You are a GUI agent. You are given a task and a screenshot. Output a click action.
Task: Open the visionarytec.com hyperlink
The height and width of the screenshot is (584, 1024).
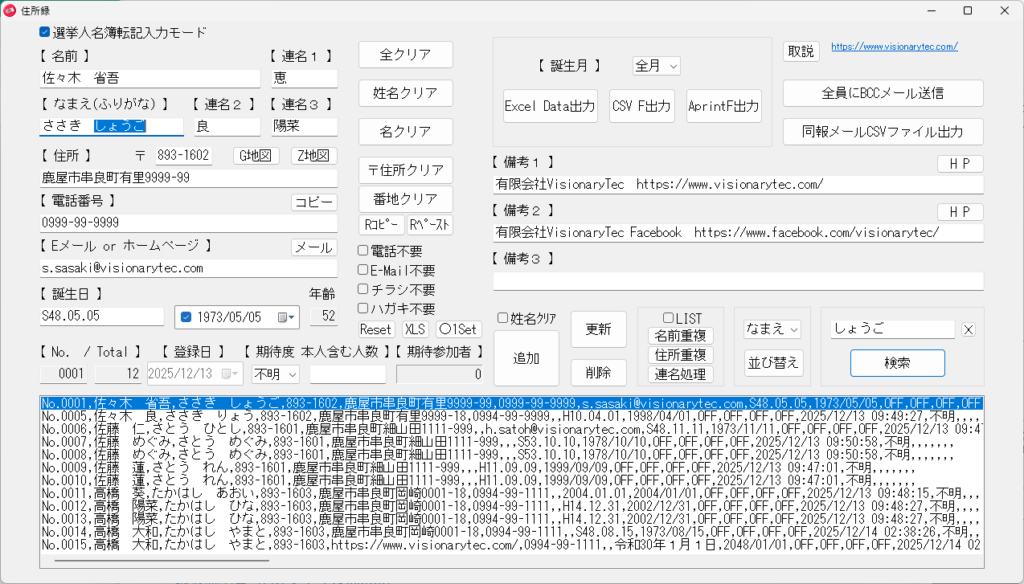click(x=894, y=47)
